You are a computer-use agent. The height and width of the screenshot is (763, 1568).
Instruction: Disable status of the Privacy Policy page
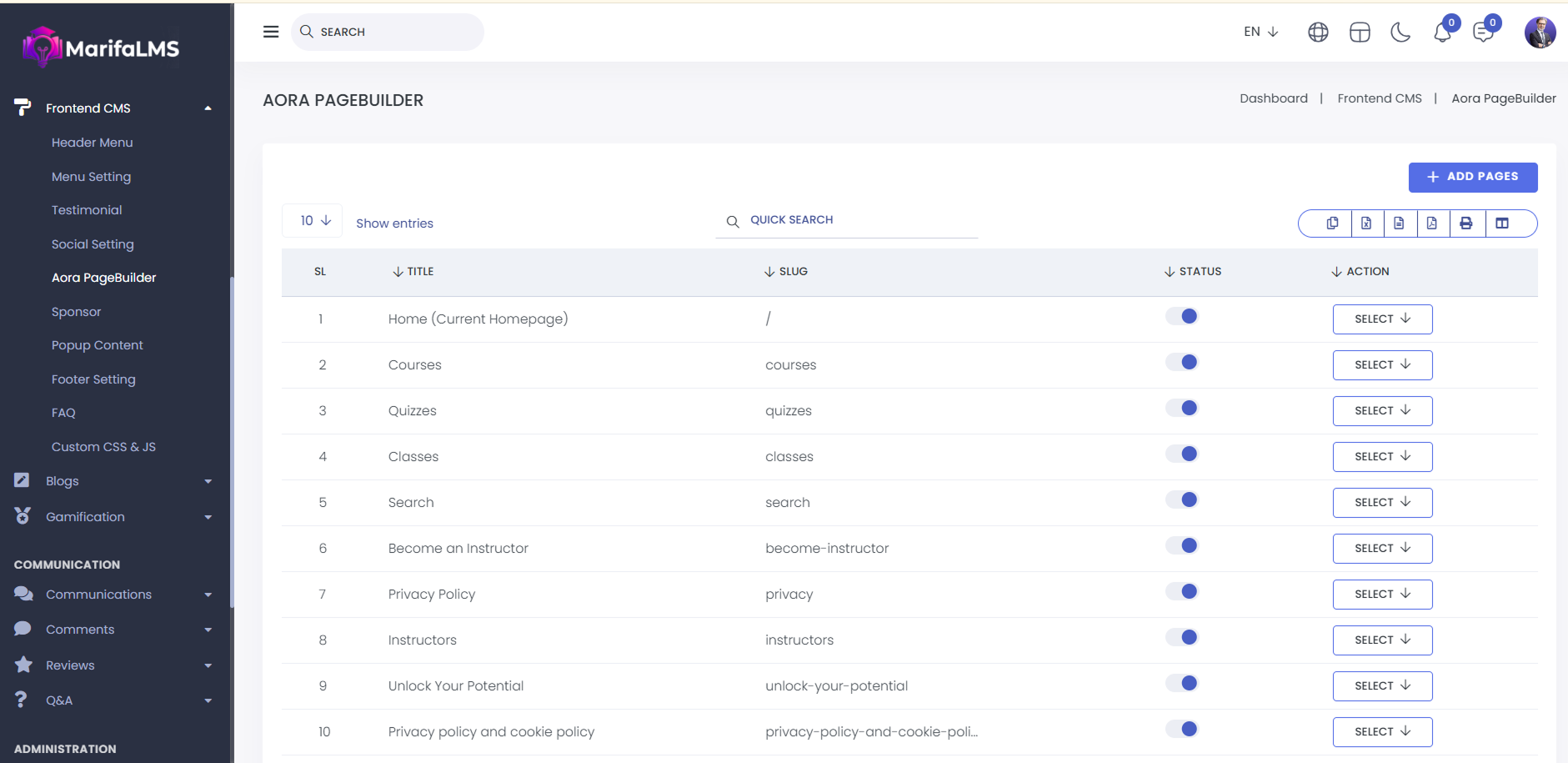tap(1182, 591)
